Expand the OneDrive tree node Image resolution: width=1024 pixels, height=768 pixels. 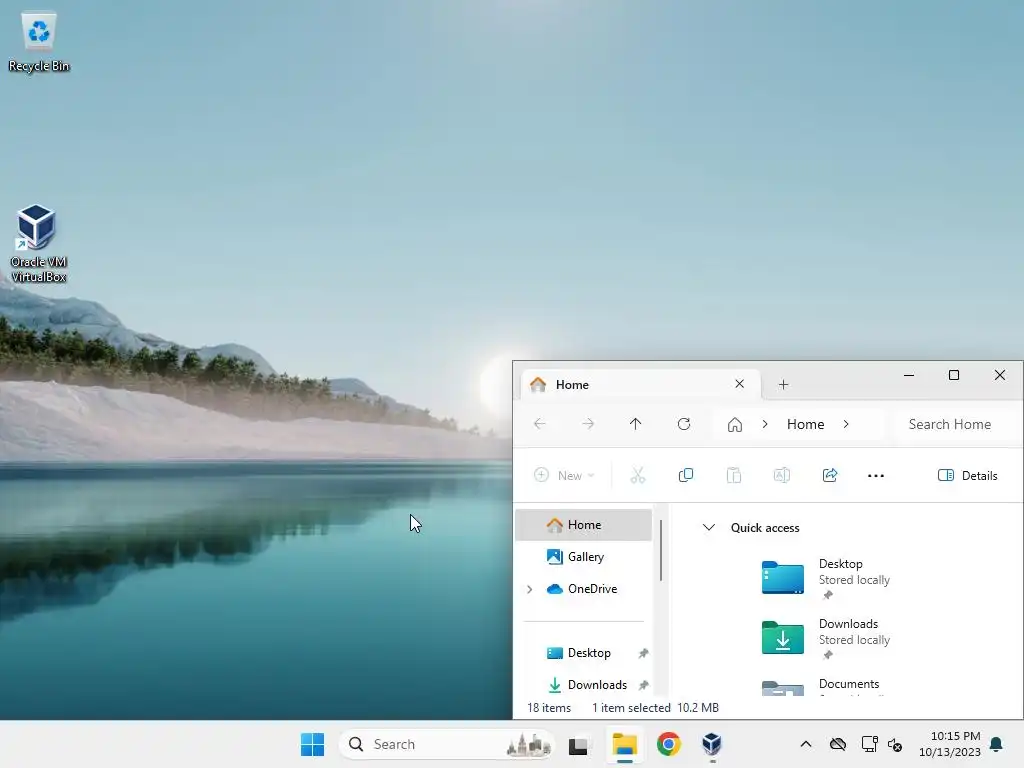530,589
